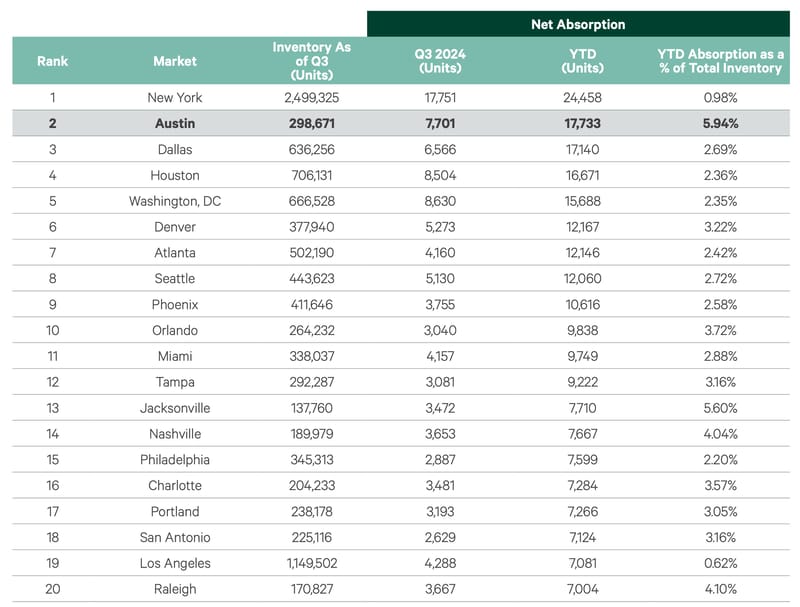800x607 pixels.
Task: Select Nashville's YTD units 7,667
Action: 582,434
